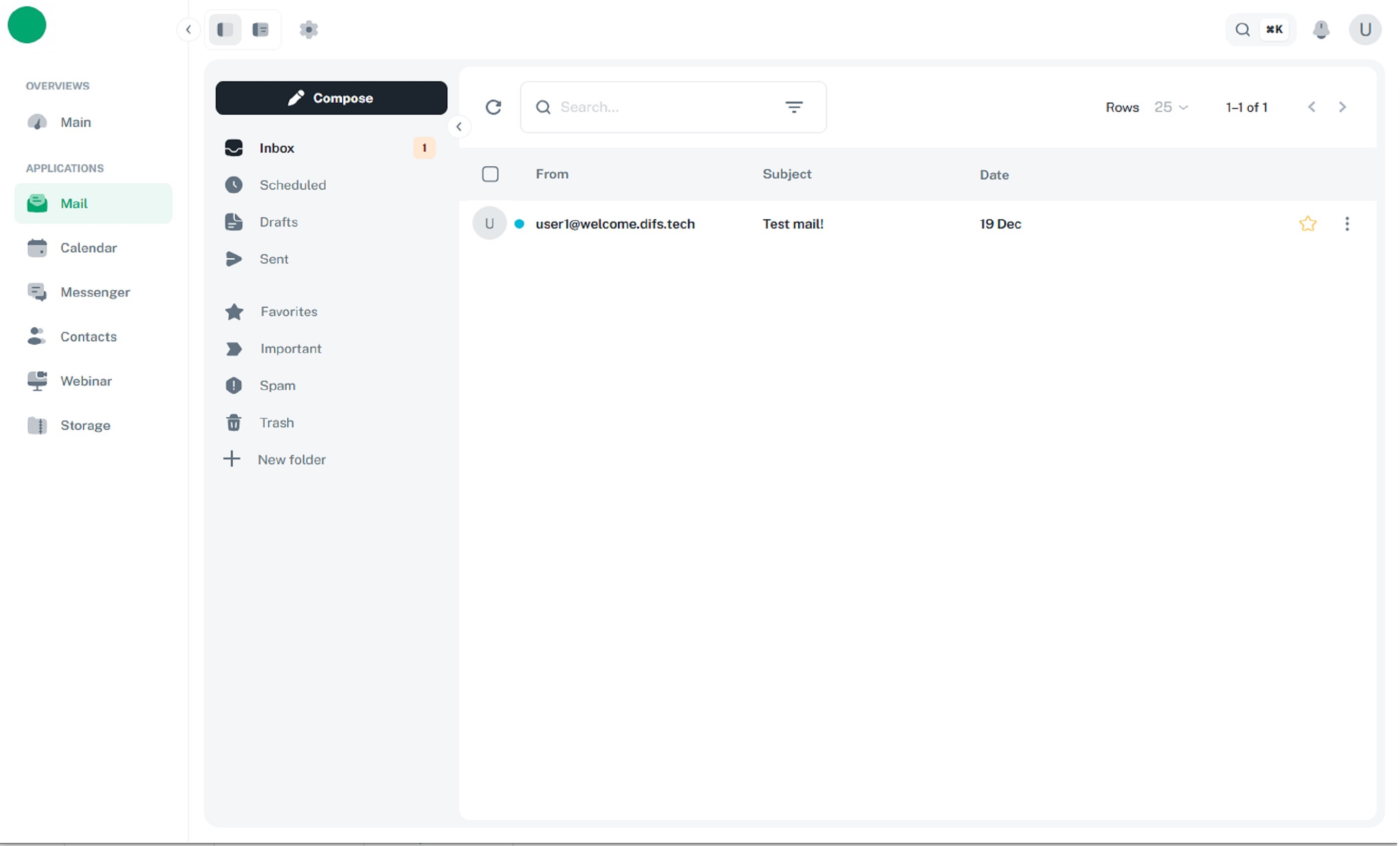The width and height of the screenshot is (1400, 846).
Task: Open settings gear in top toolbar
Action: [309, 30]
